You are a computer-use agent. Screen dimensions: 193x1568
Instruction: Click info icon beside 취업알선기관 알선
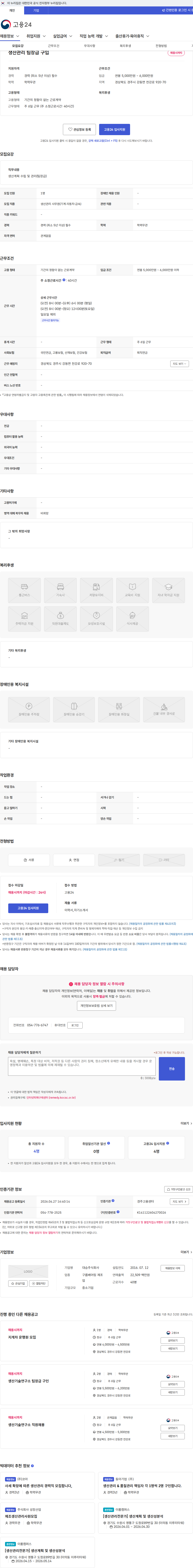coord(108,1143)
